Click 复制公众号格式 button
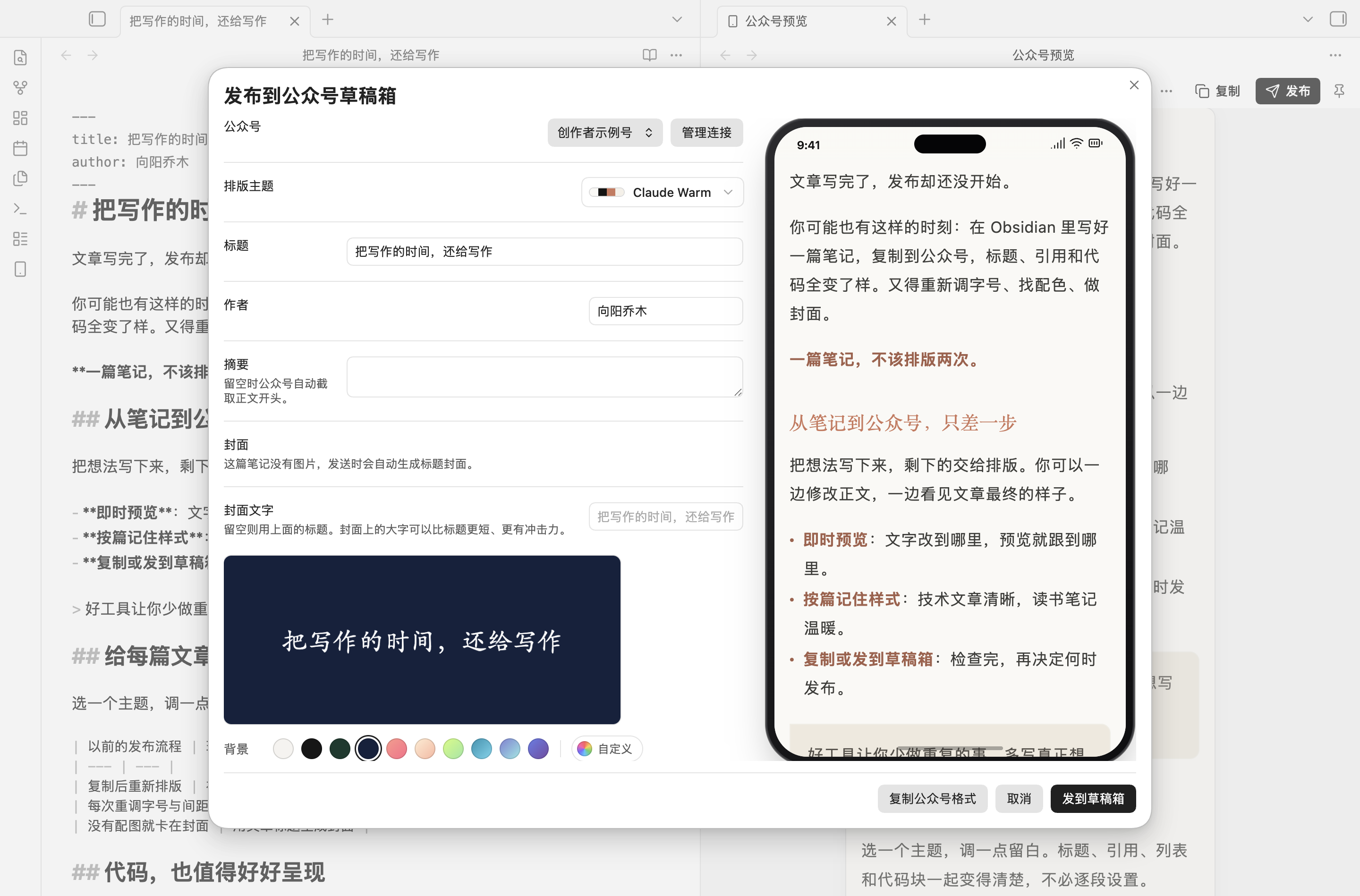1360x896 pixels. pyautogui.click(x=932, y=798)
